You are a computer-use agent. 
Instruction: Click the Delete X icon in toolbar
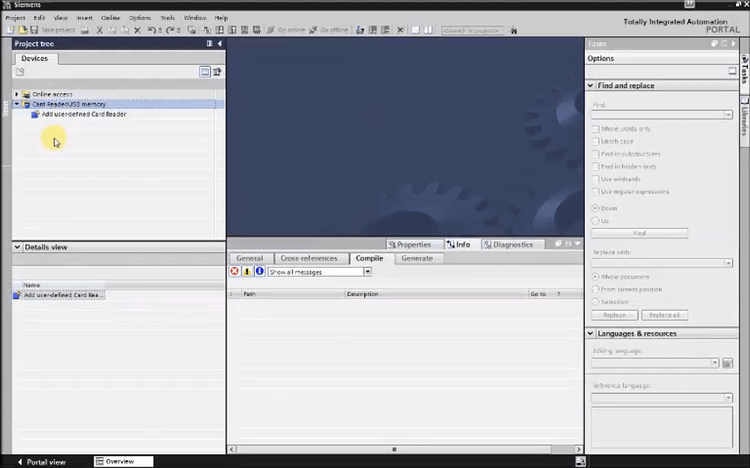pyautogui.click(x=137, y=30)
